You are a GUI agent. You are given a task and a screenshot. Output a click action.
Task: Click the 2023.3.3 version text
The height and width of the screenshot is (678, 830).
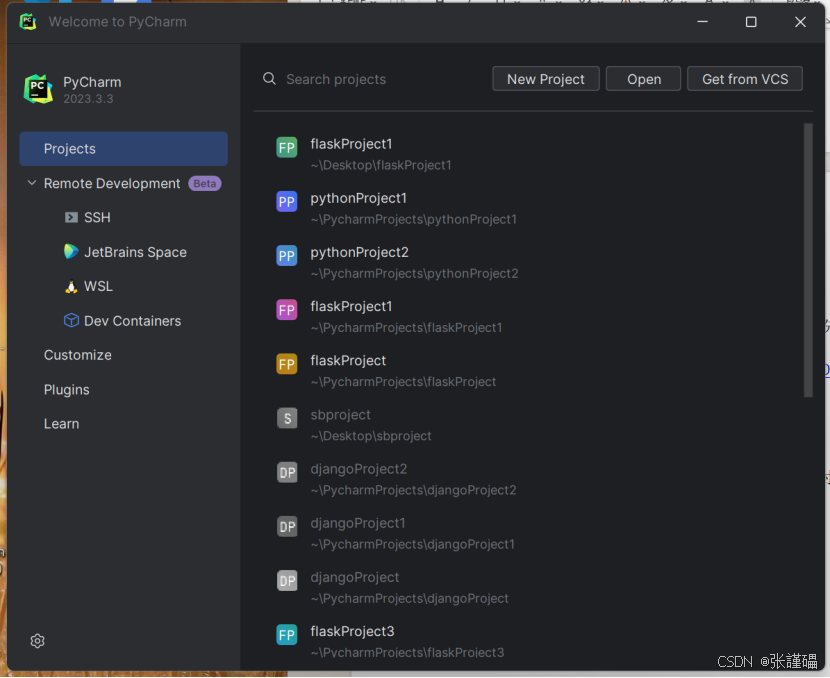pyautogui.click(x=88, y=99)
